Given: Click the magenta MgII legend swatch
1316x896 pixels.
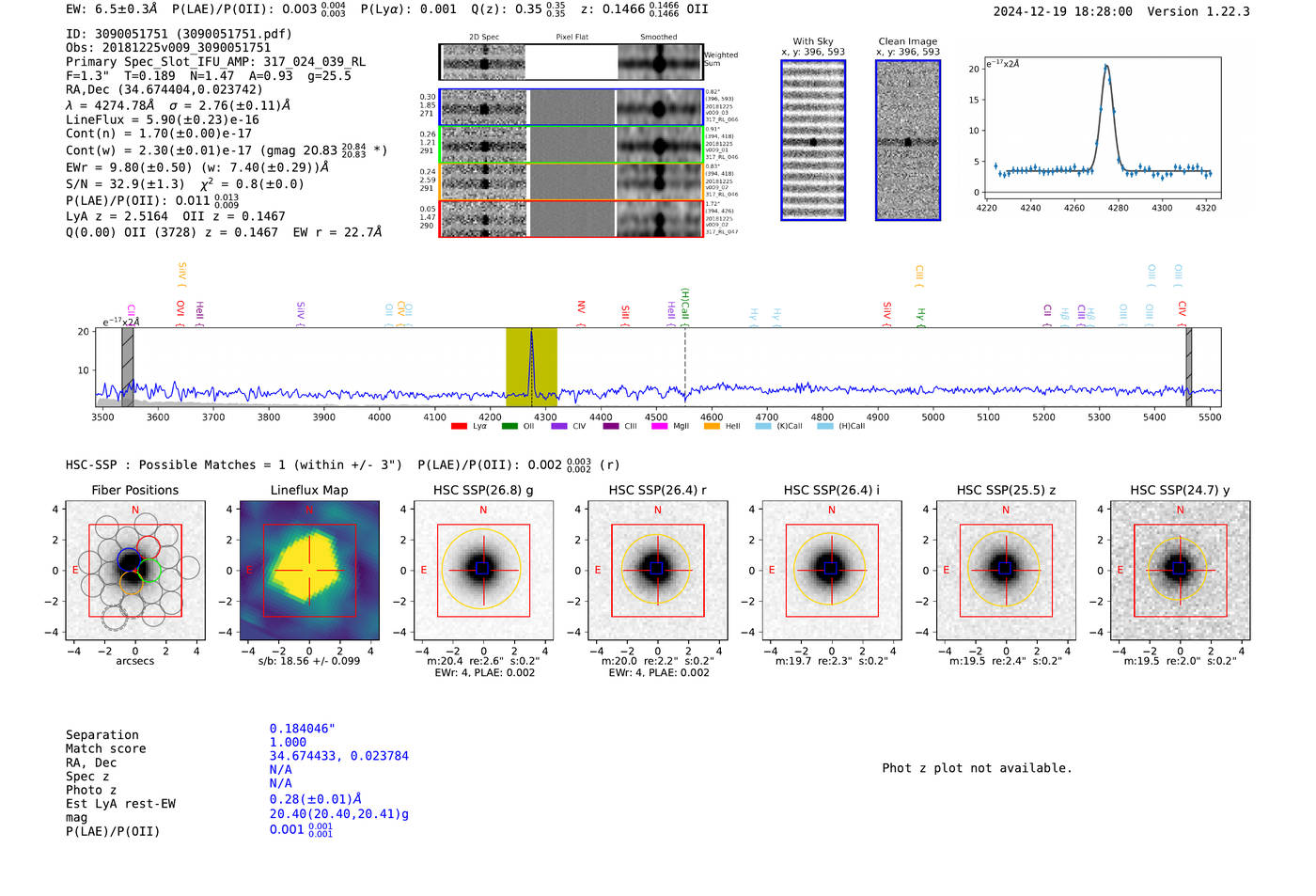Looking at the screenshot, I should click(x=659, y=426).
